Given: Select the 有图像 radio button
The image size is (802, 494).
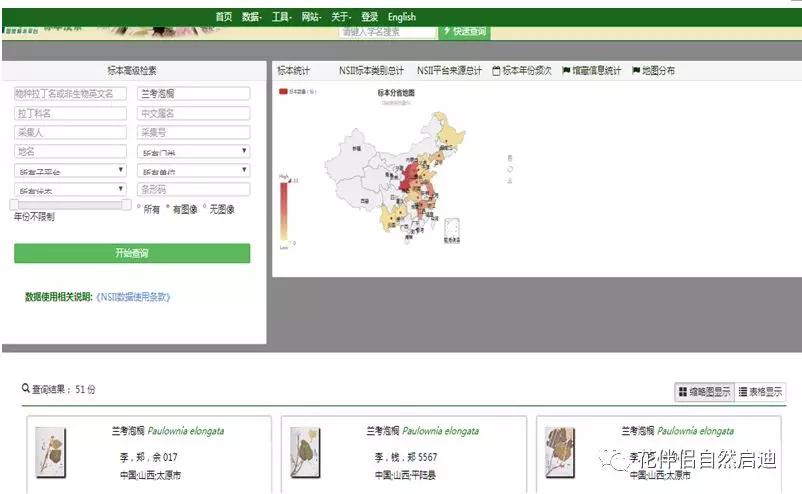Looking at the screenshot, I should 168,207.
